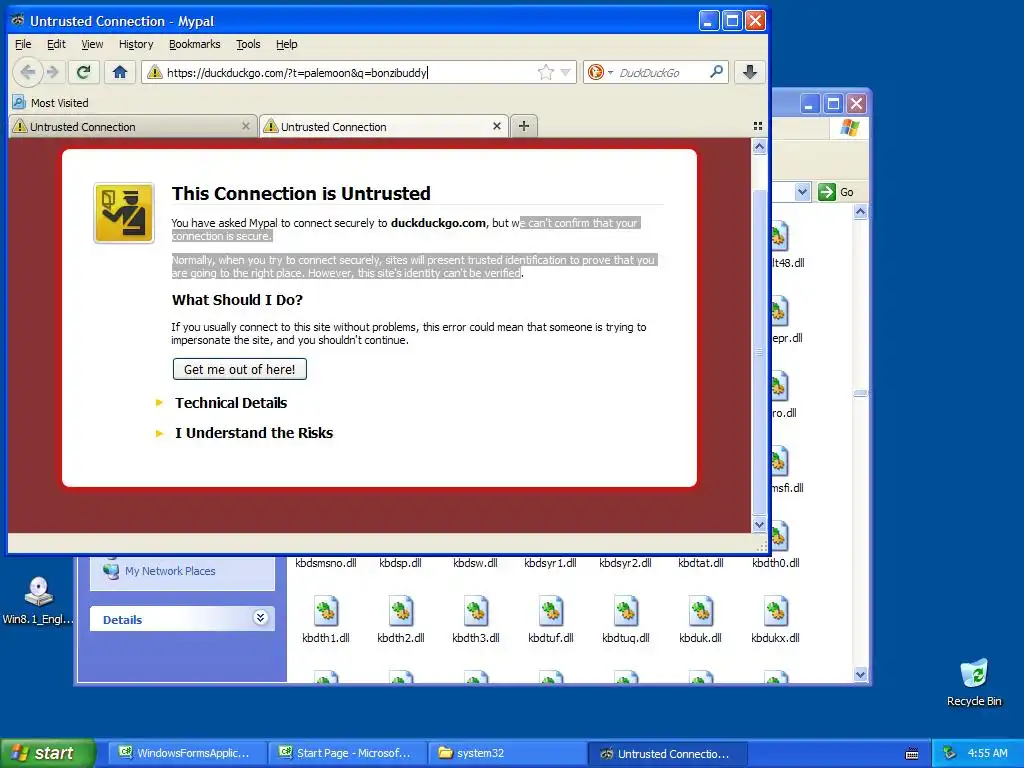Close the first Untrusted Connection tab
This screenshot has height=768, width=1024.
click(246, 126)
